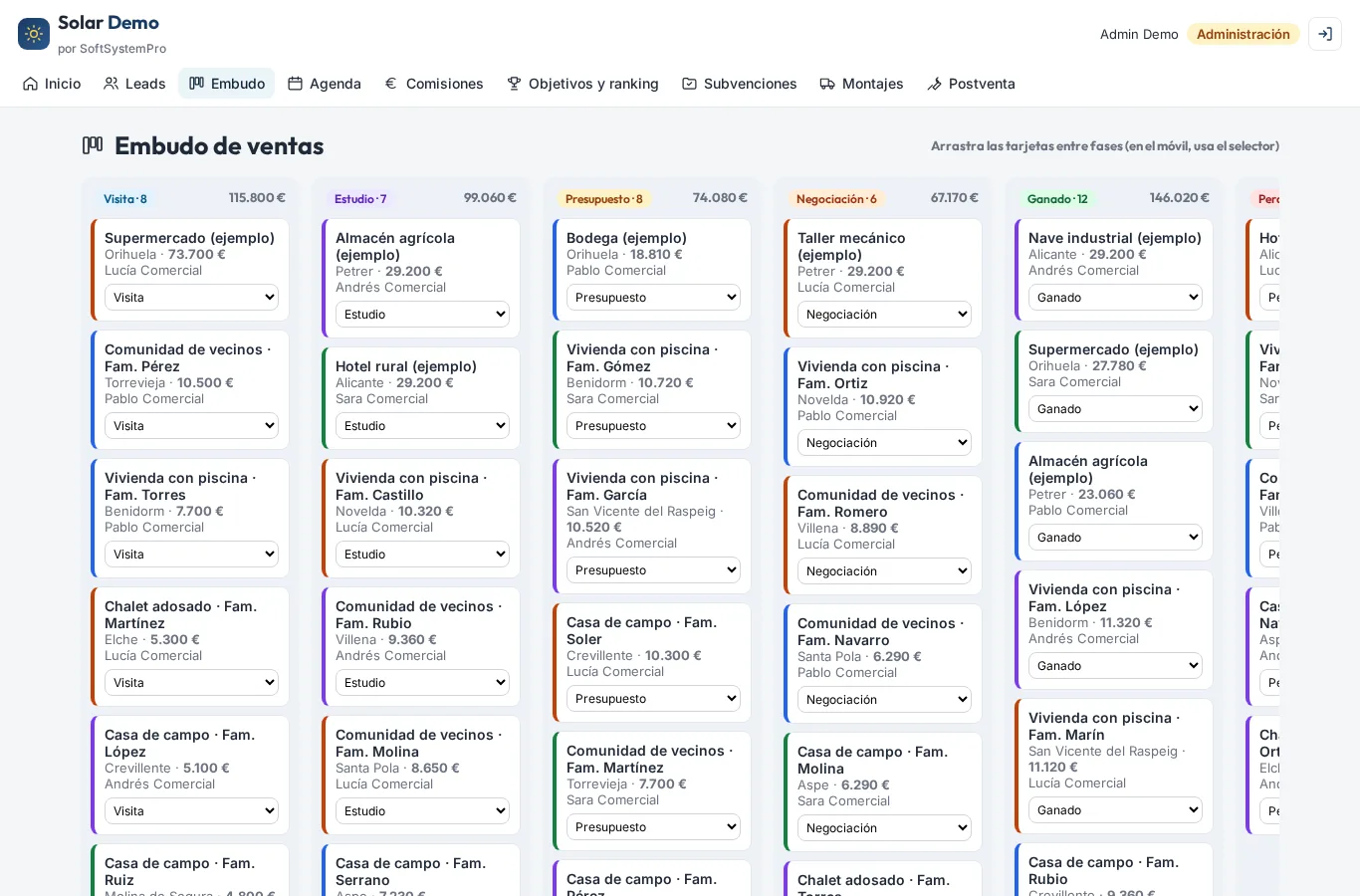Click the Inicio house icon
Screen dimensions: 1360x896
(x=31, y=84)
